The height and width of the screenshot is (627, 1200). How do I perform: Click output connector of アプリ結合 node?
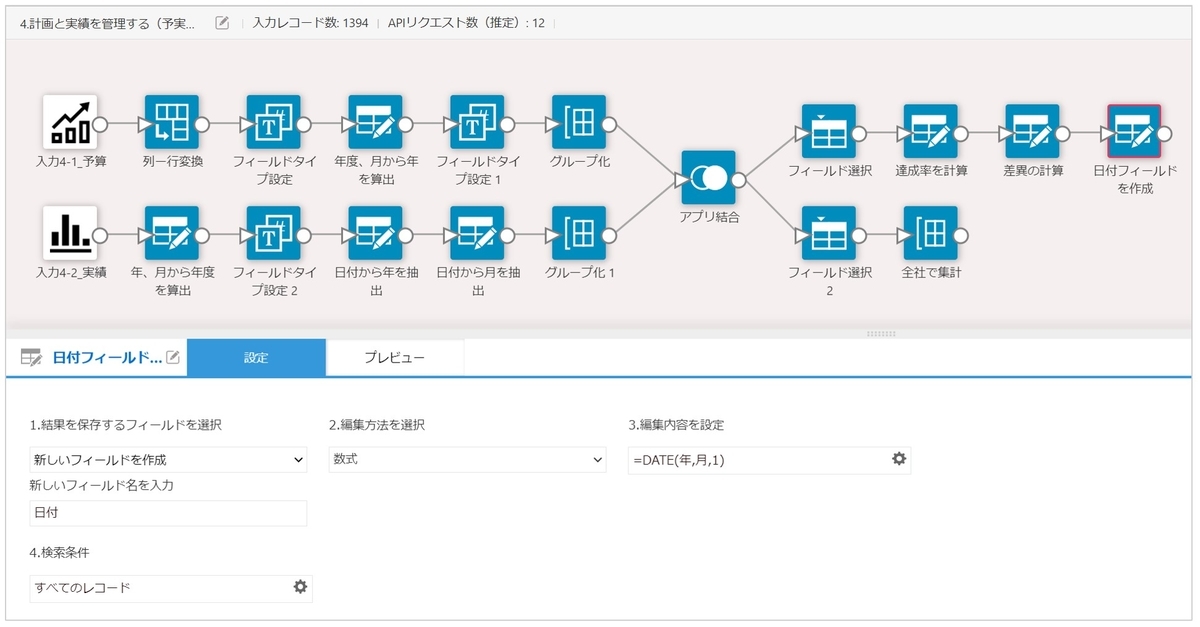click(x=741, y=180)
